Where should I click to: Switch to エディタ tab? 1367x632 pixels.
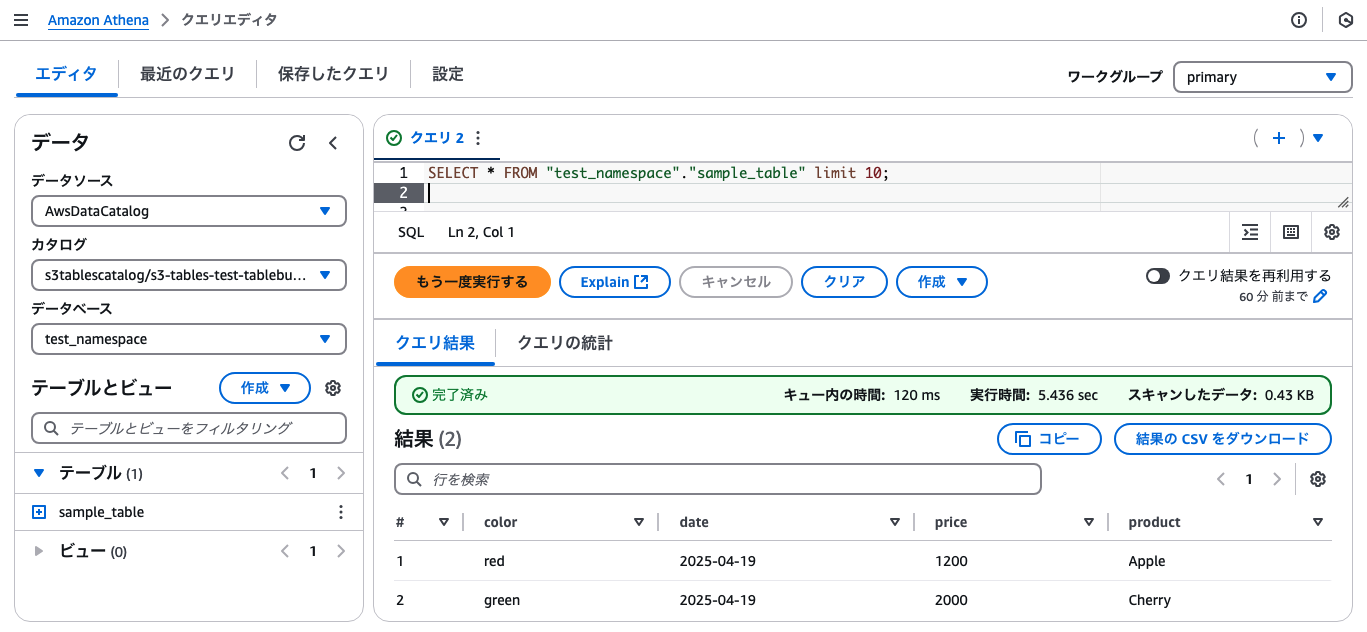tap(66, 74)
